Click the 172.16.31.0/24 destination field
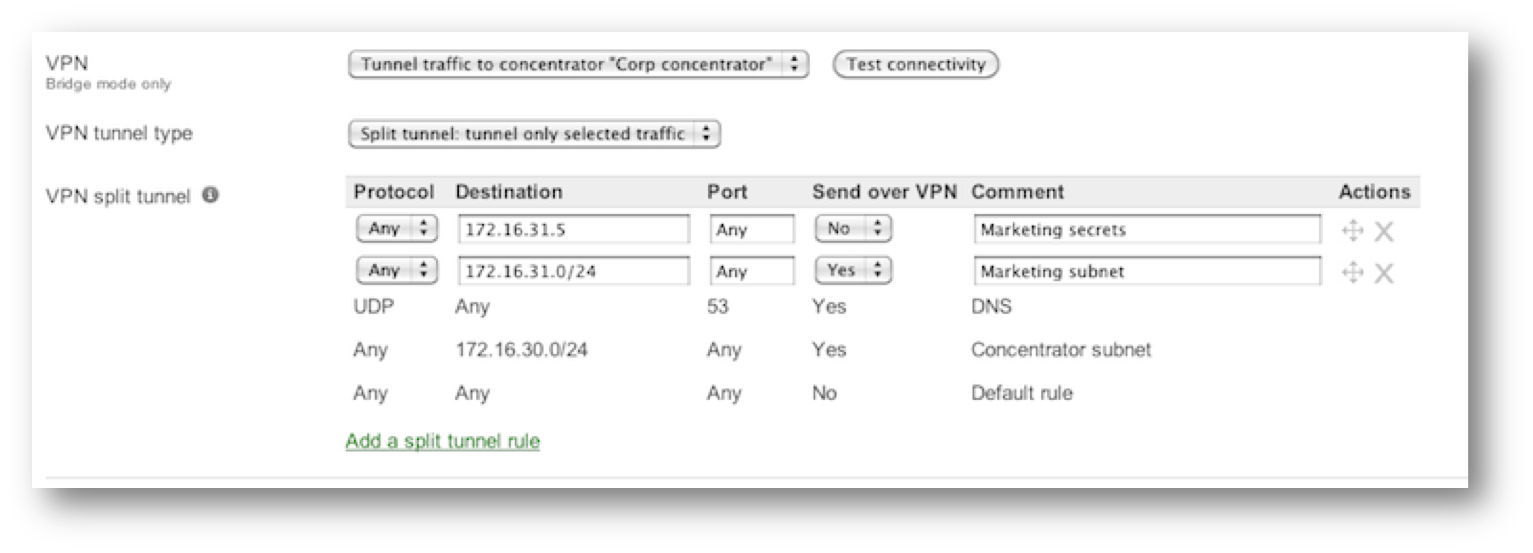The width and height of the screenshot is (1533, 553). pyautogui.click(x=574, y=271)
